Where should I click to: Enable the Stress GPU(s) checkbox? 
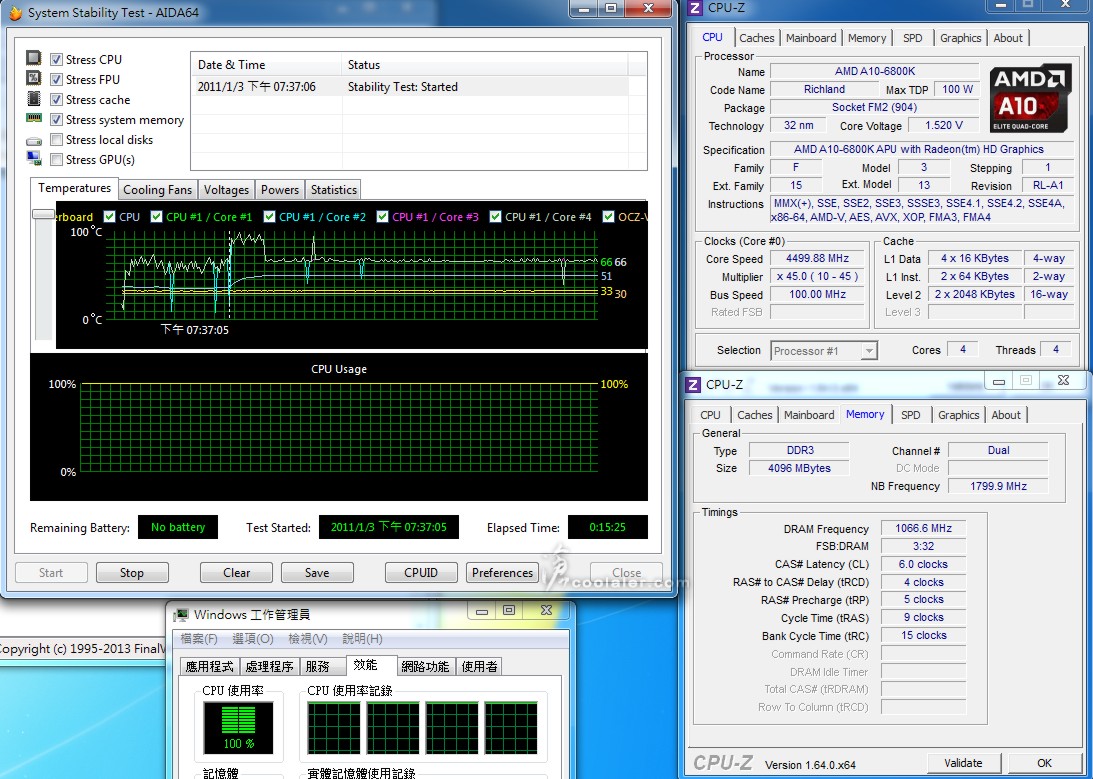click(x=56, y=160)
